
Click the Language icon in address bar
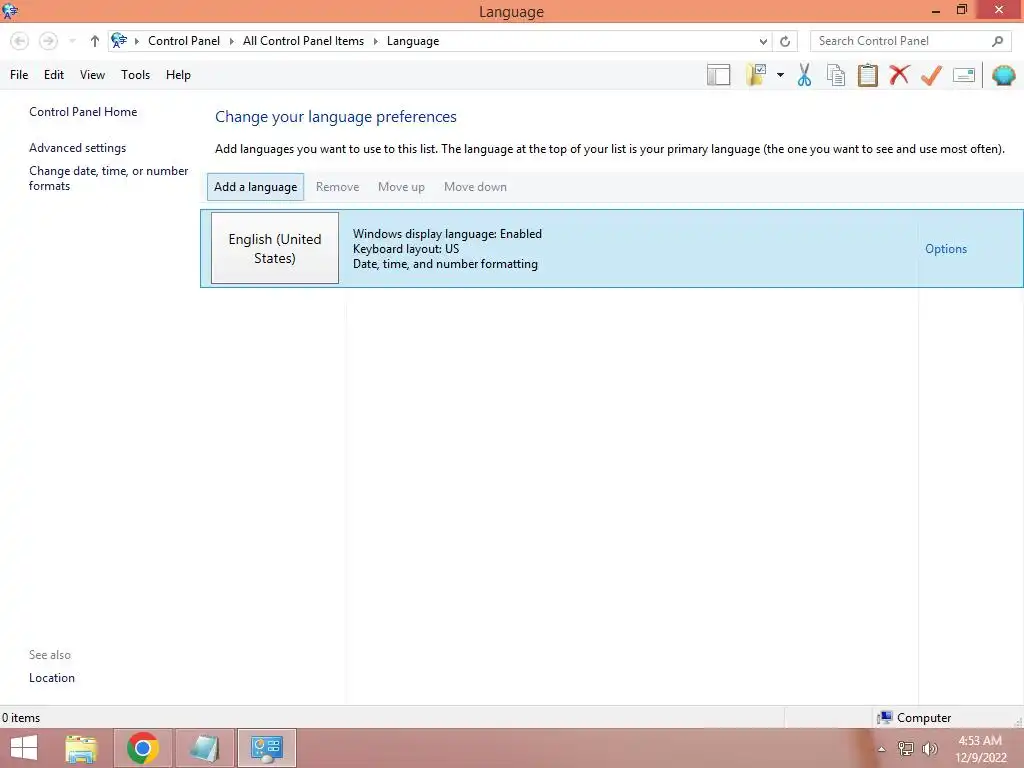click(x=119, y=40)
